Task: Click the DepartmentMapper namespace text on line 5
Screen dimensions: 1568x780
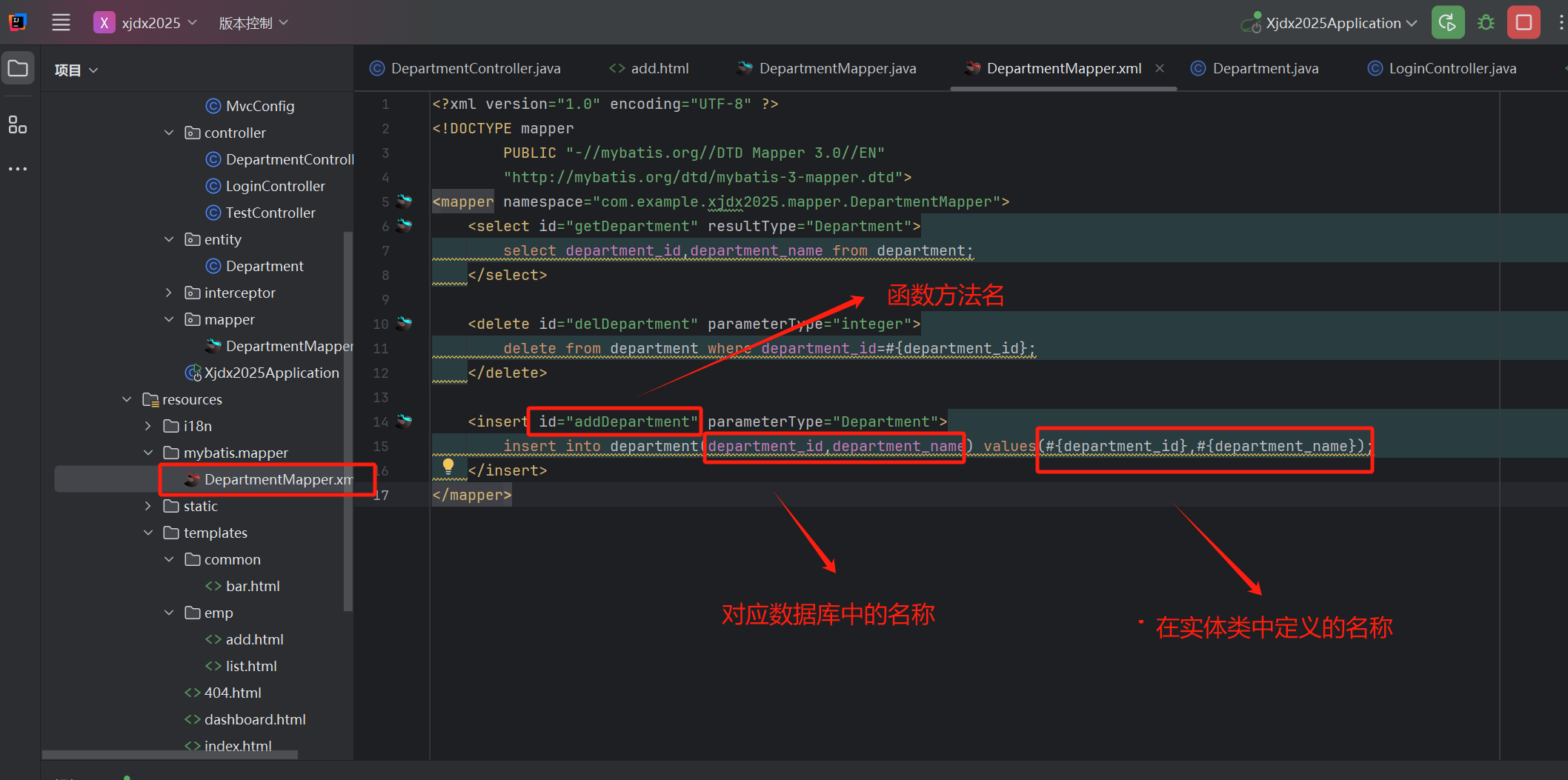Action: tap(921, 201)
